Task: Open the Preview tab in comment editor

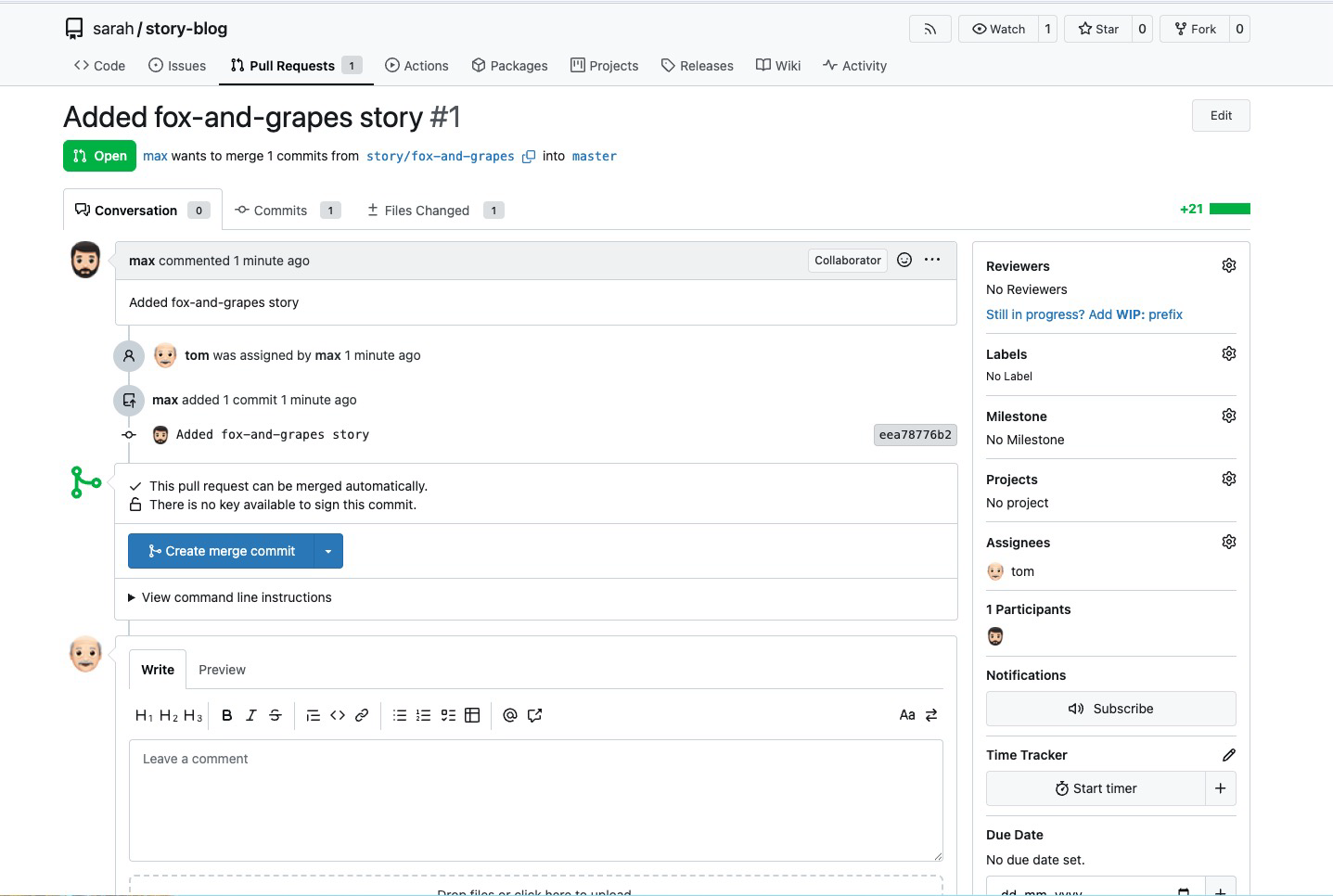Action: 222,670
